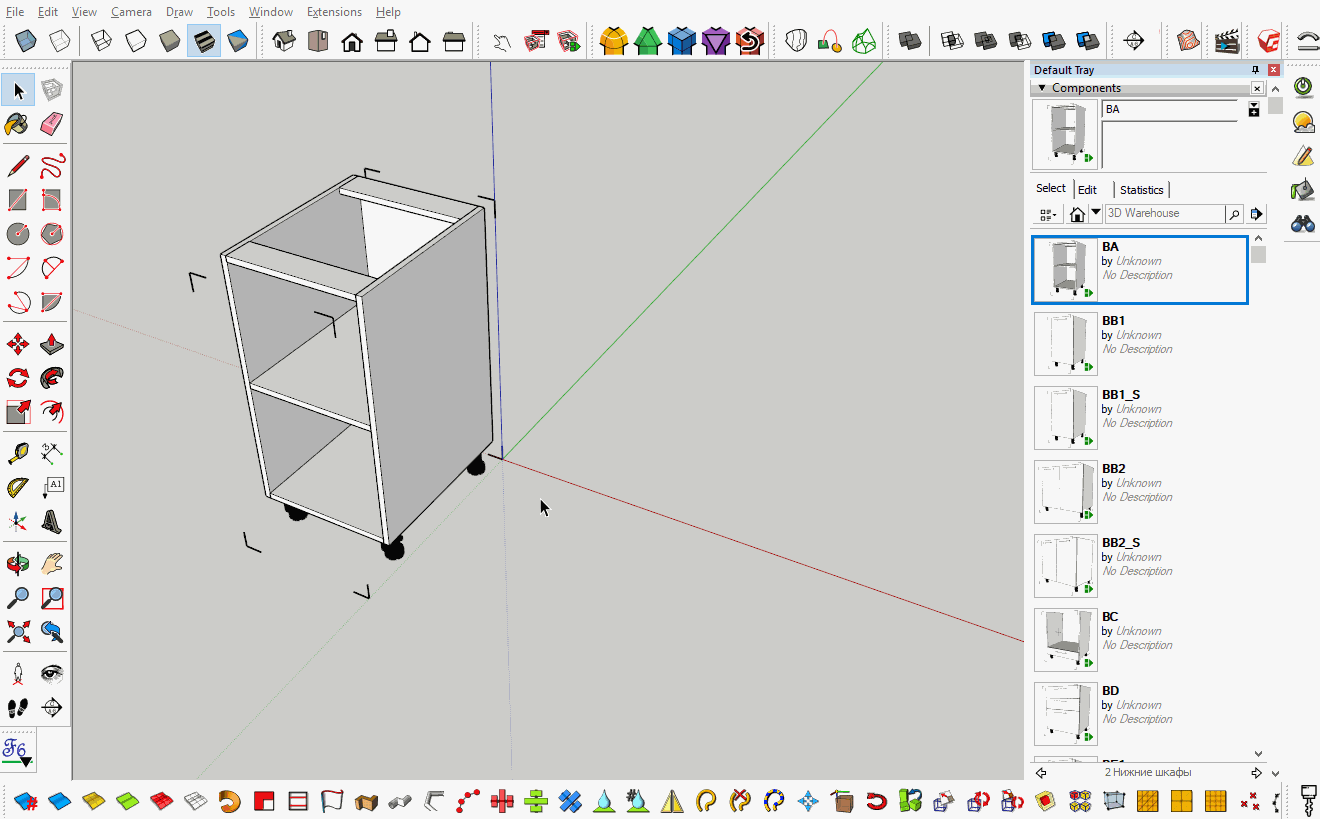1320x819 pixels.
Task: Open the Camera menu
Action: coord(130,11)
